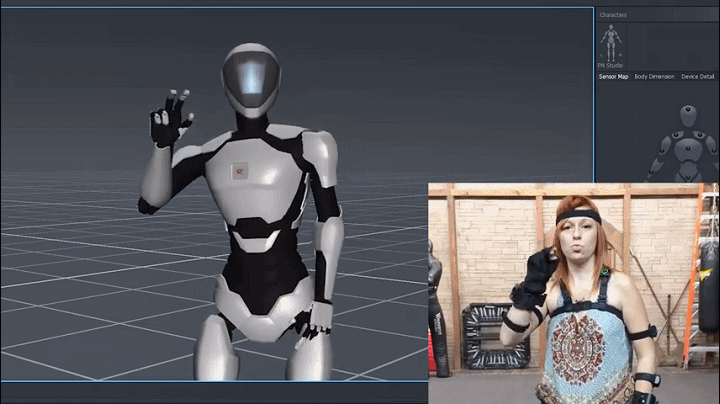Select the PN Studio character thumbnail
720x404 pixels.
click(x=611, y=44)
